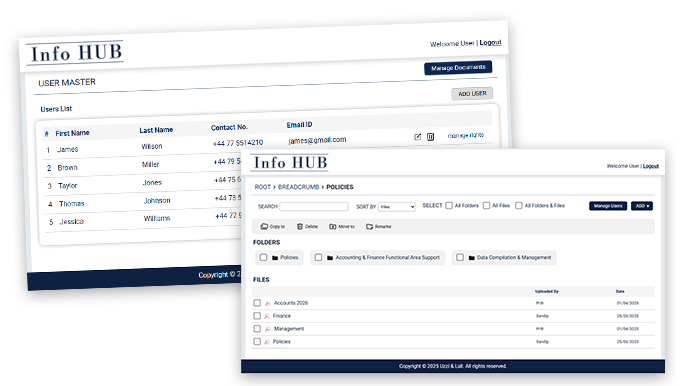The image size is (700, 386).
Task: Tick the Policies folder checkbox
Action: 263,257
